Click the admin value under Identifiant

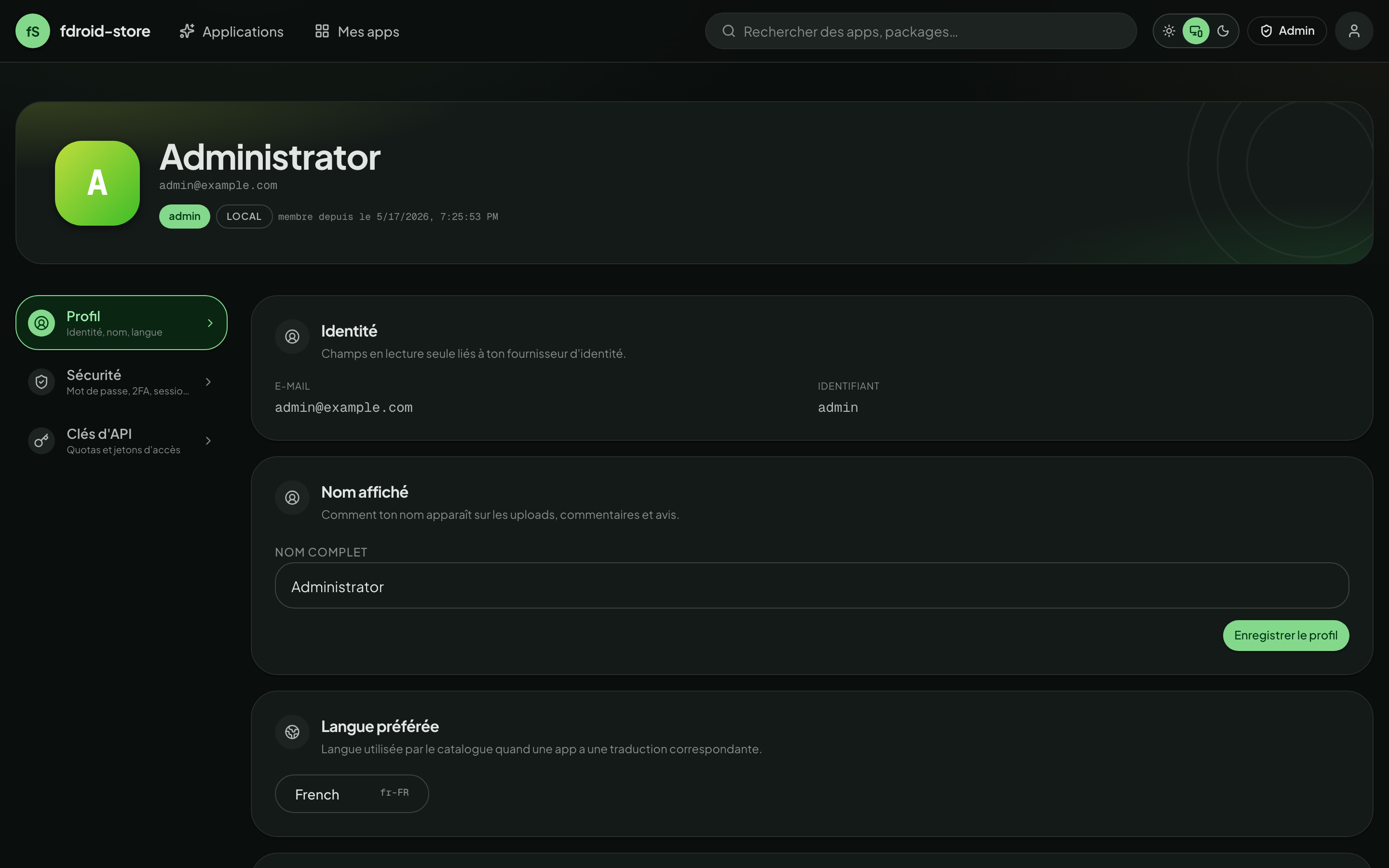point(837,407)
